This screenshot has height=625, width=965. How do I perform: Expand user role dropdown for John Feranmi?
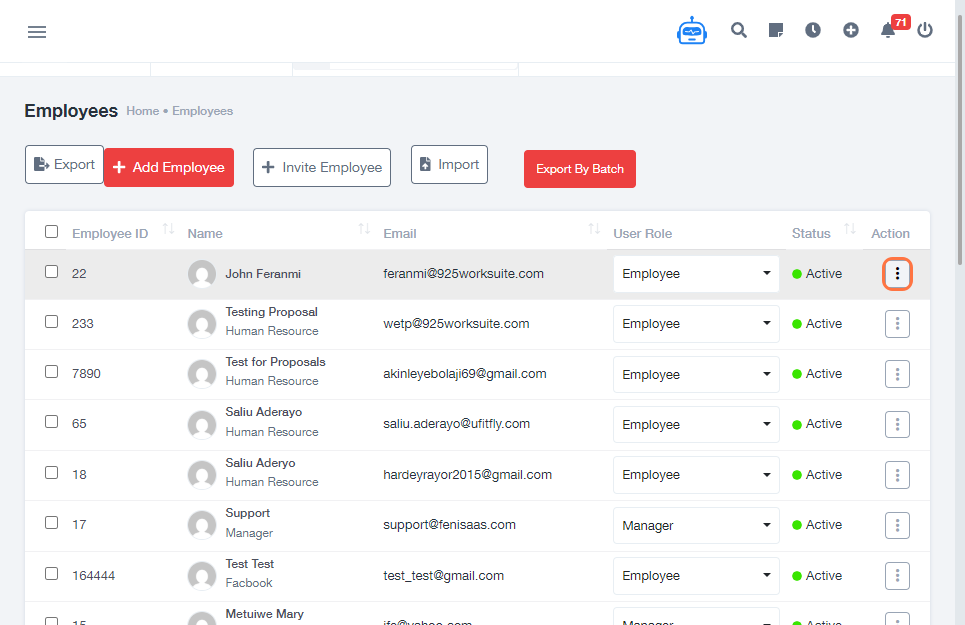[x=696, y=274]
